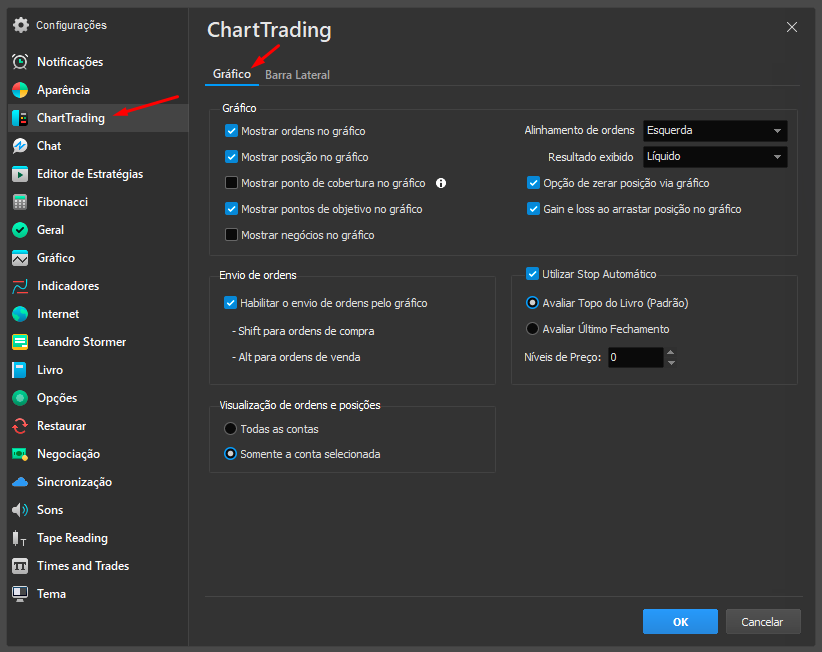Toggle Utilizar Stop Automático checkbox

(532, 274)
